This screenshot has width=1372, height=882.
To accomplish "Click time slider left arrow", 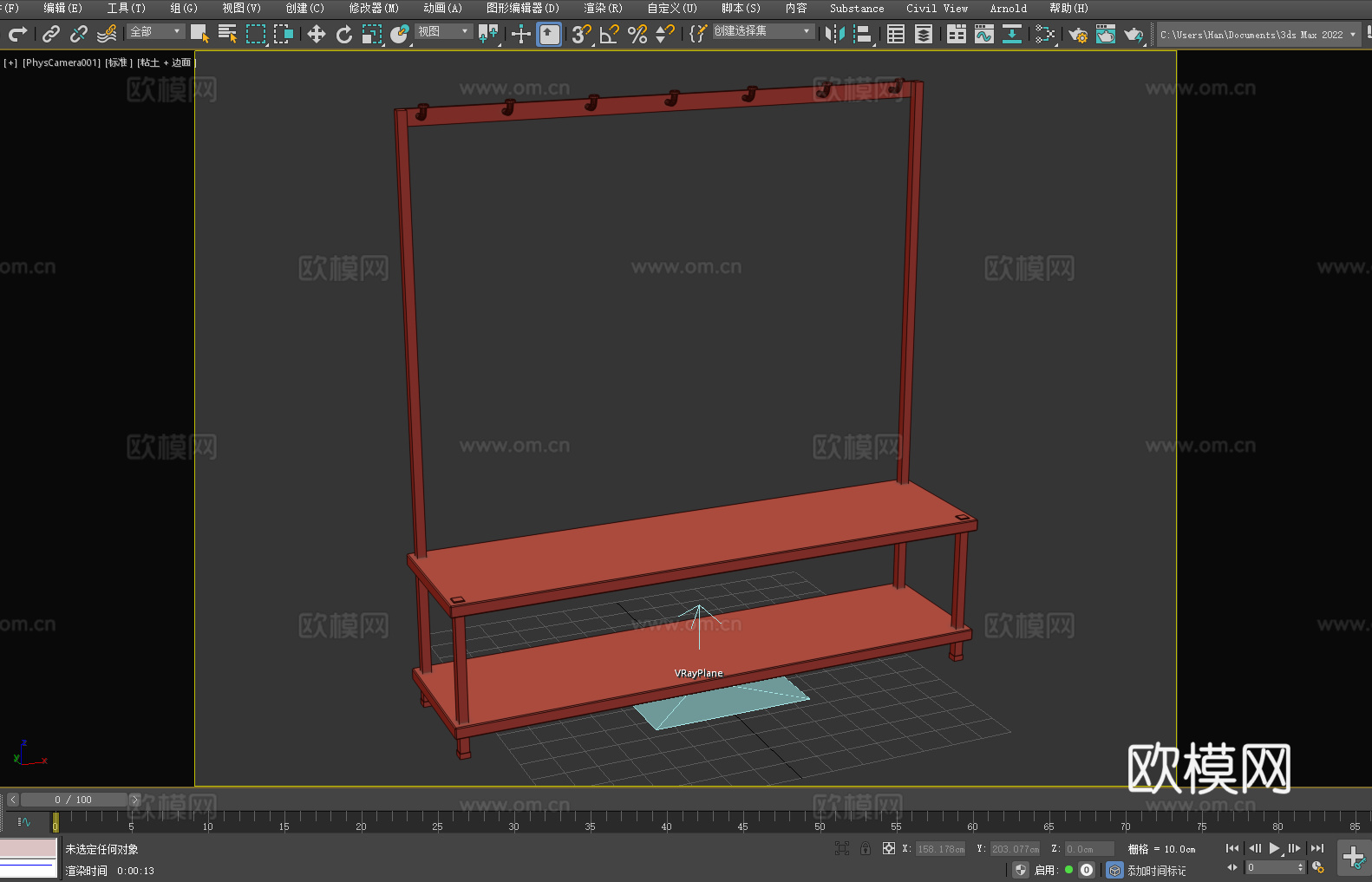I will tap(13, 800).
